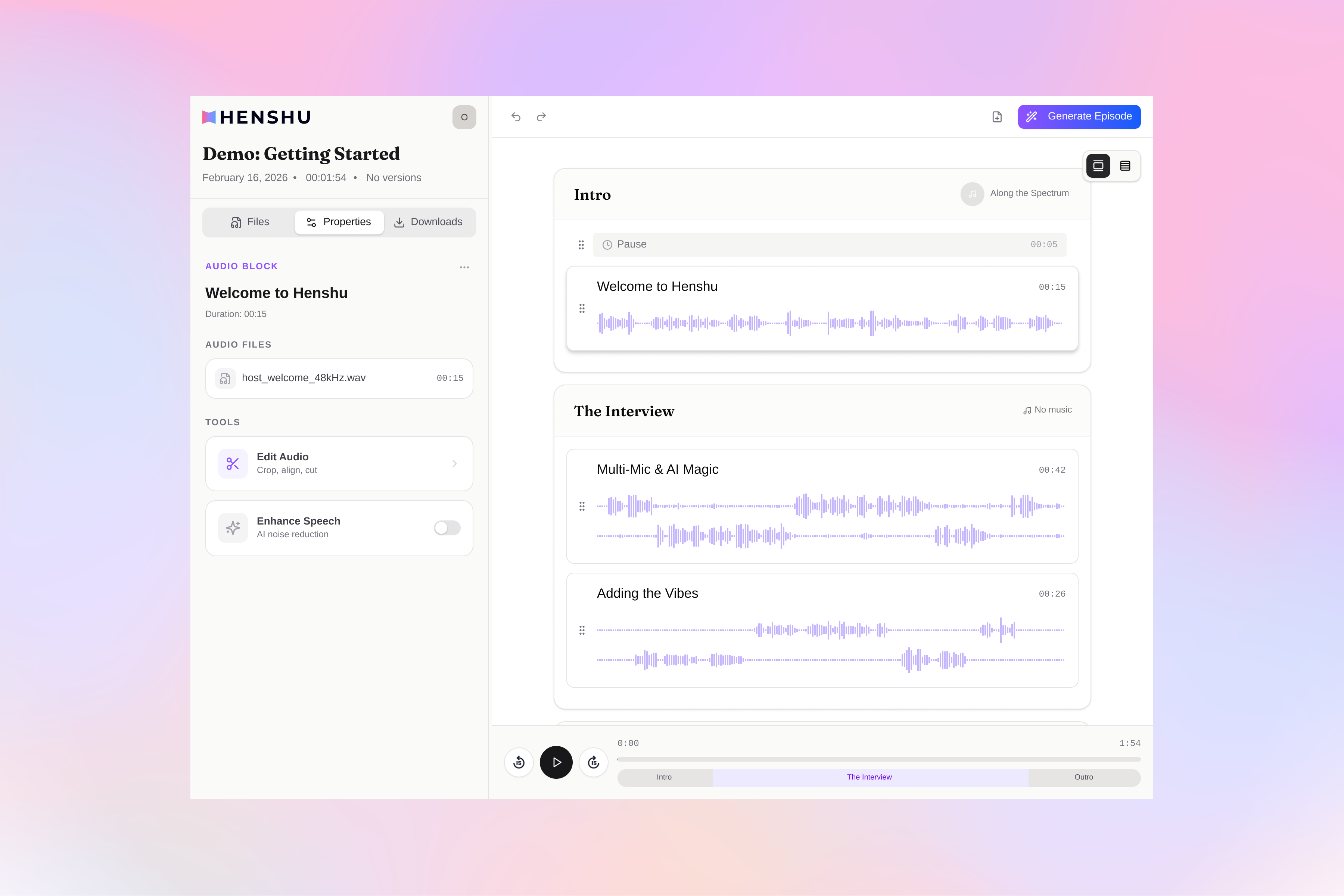Viewport: 1344px width, 896px height.
Task: Click the playback progress bar
Action: (878, 759)
